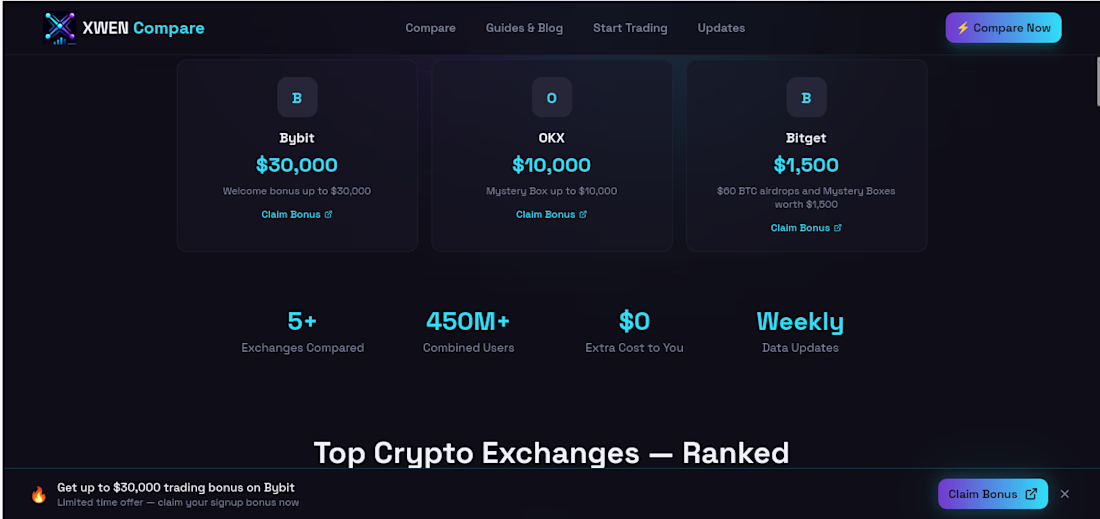Viewport: 1100px width, 519px height.
Task: Click the page vertical scrollbar
Action: [1096, 80]
